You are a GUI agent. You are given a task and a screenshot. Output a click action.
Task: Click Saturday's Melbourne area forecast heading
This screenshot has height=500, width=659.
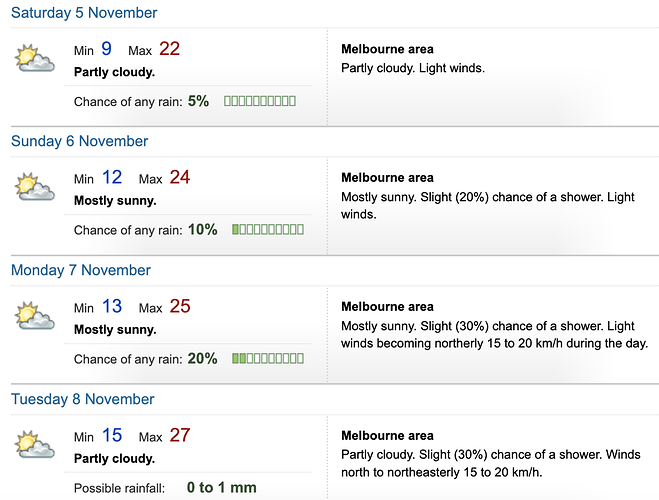click(387, 49)
